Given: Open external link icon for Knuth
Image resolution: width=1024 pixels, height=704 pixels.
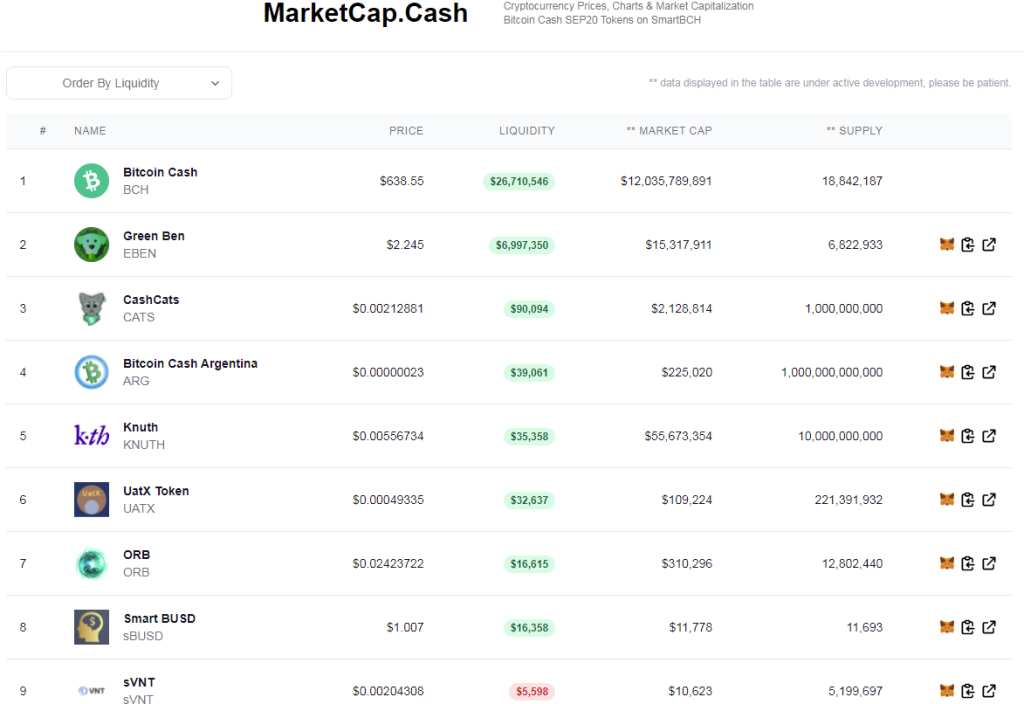Looking at the screenshot, I should click(x=989, y=436).
